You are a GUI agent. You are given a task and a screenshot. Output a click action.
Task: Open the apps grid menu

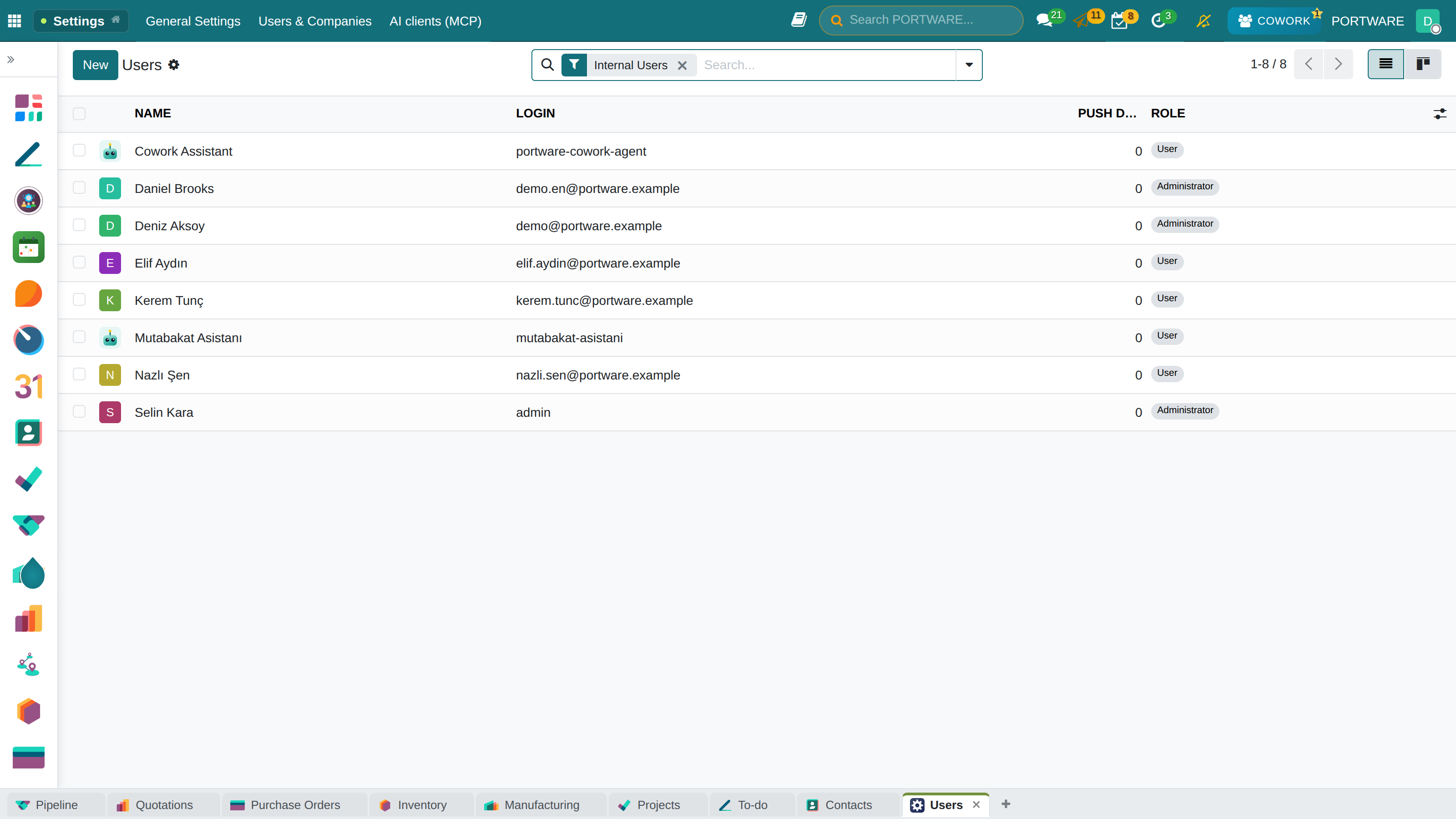pos(15,21)
